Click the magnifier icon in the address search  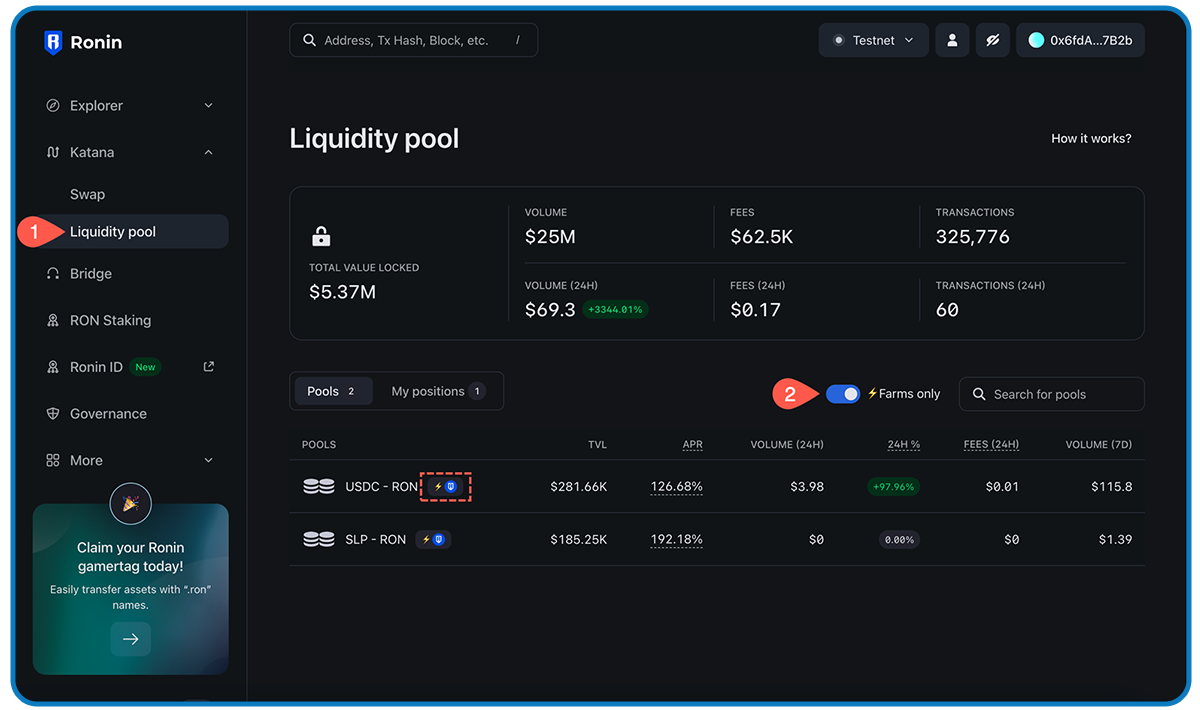point(308,41)
